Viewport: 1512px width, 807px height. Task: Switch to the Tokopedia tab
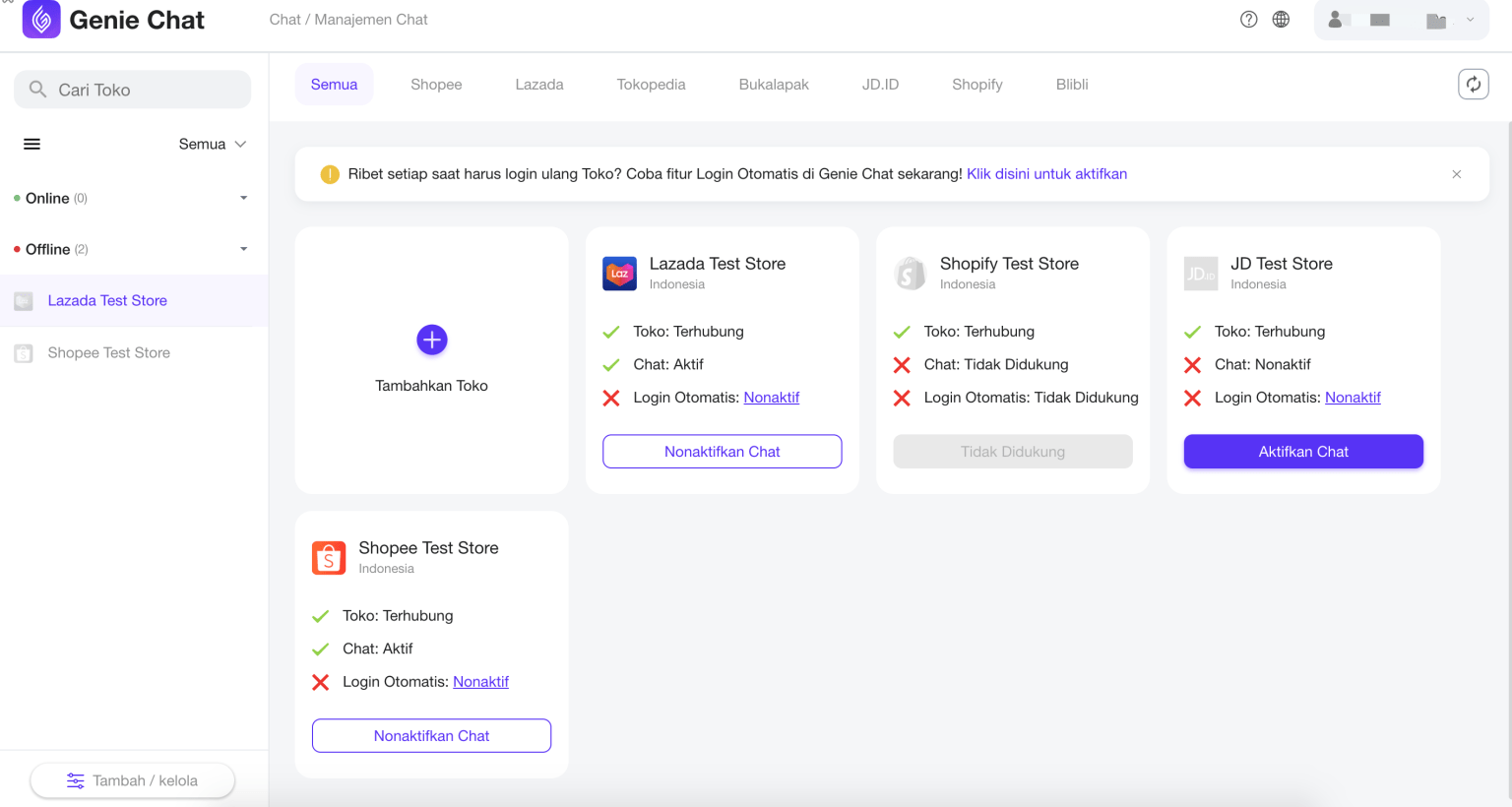651,84
